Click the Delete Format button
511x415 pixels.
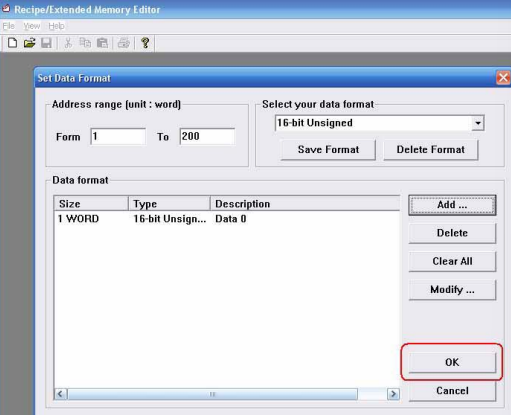pos(431,150)
